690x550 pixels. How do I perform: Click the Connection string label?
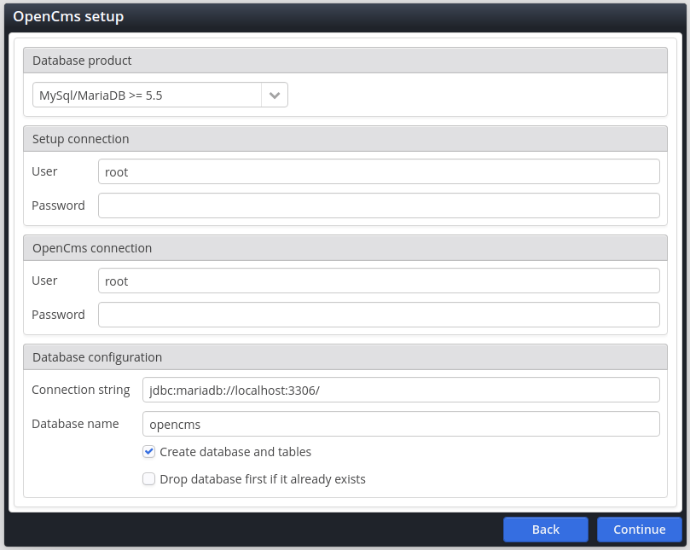pyautogui.click(x=81, y=390)
